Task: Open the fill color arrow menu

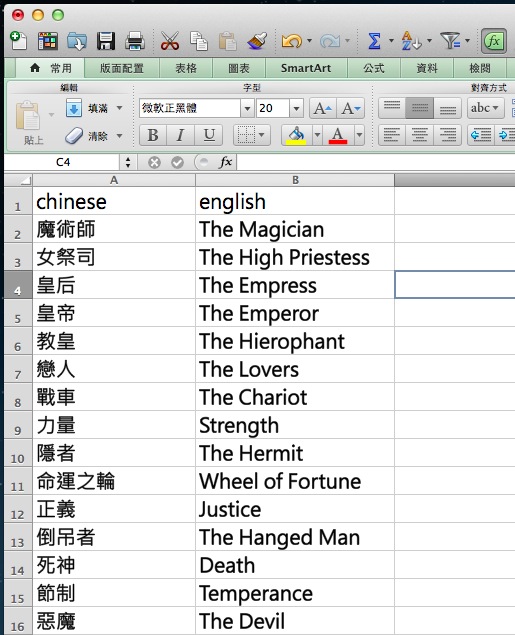Action: pyautogui.click(x=317, y=135)
